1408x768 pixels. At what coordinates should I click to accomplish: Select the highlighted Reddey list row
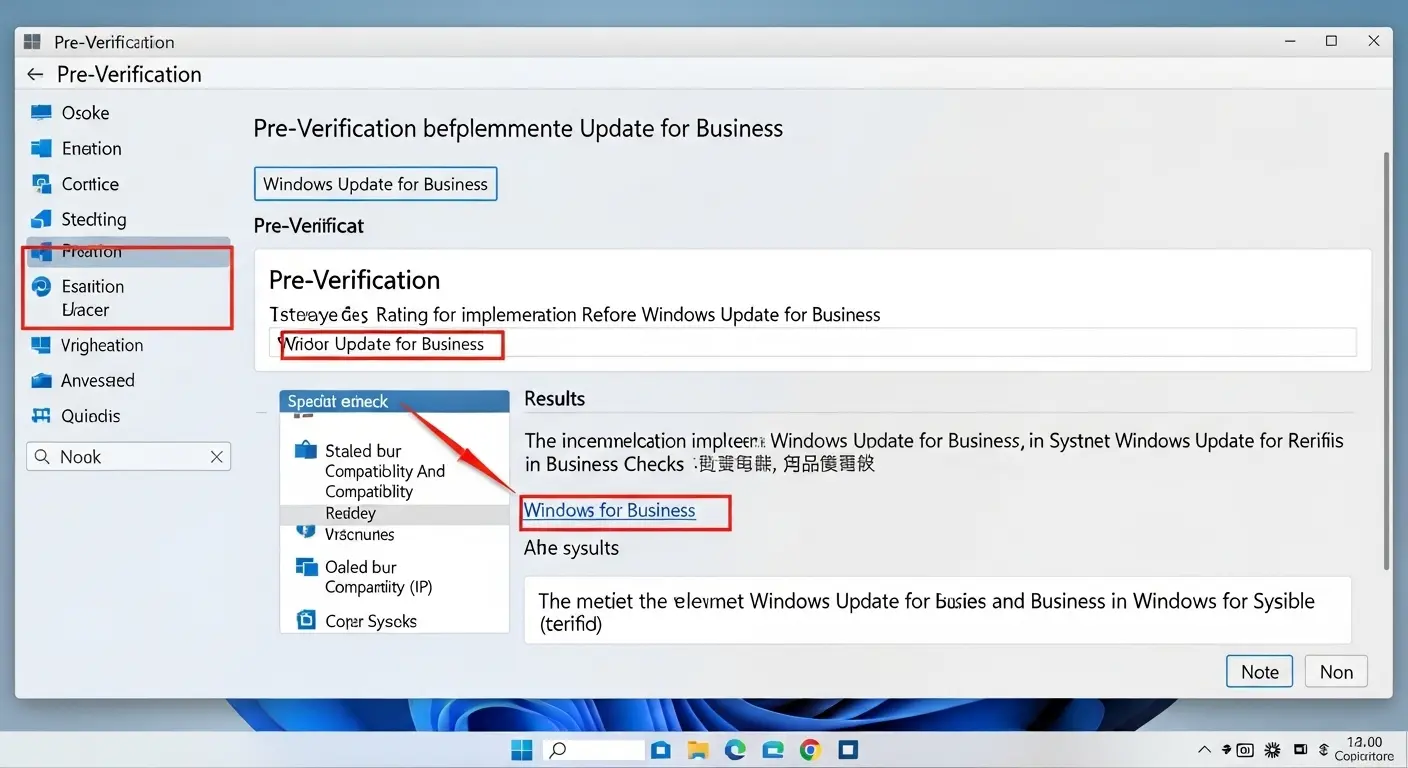(394, 513)
